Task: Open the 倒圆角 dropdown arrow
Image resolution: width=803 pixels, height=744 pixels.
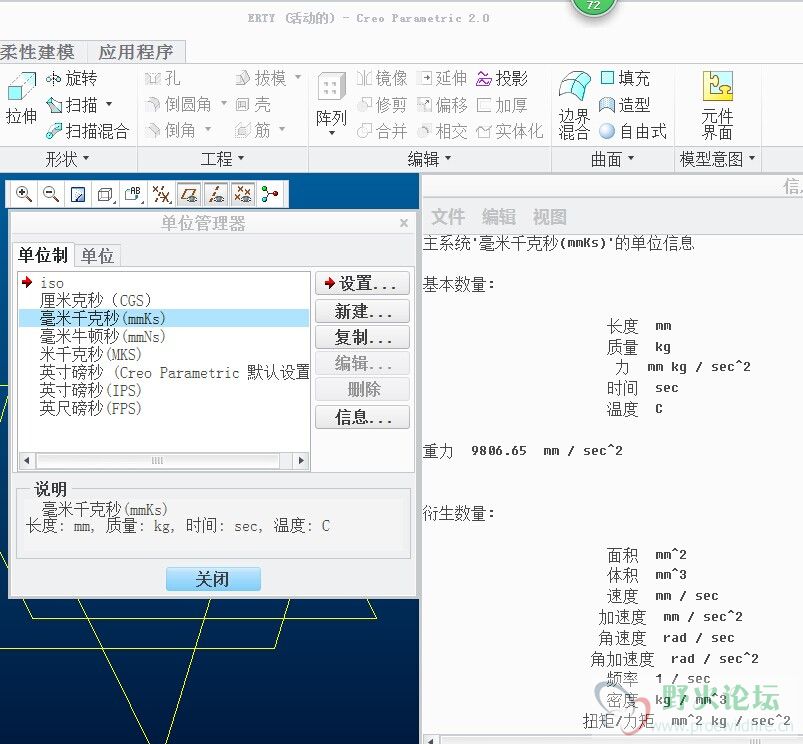Action: click(x=224, y=103)
